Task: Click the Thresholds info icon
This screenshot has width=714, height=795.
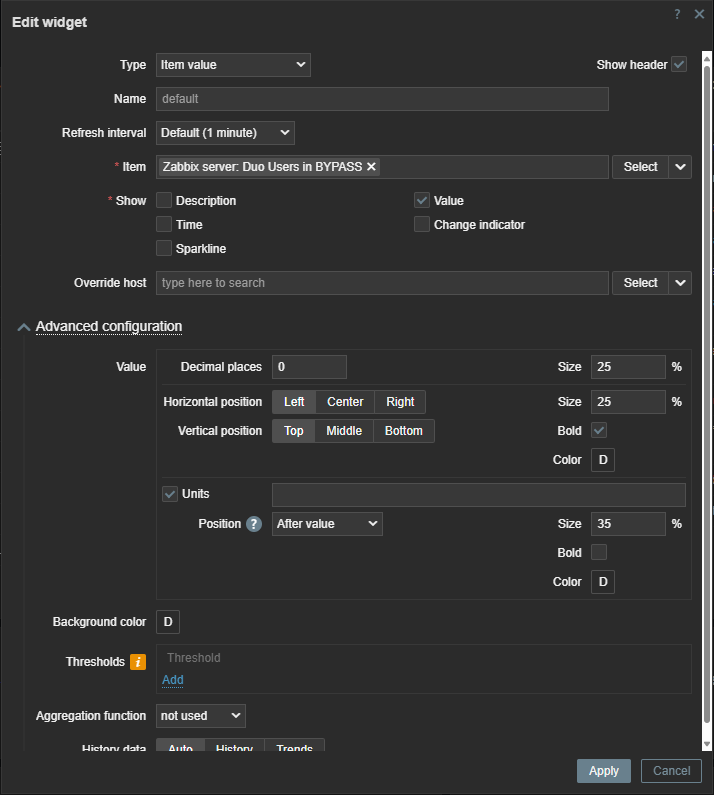Action: click(x=138, y=662)
